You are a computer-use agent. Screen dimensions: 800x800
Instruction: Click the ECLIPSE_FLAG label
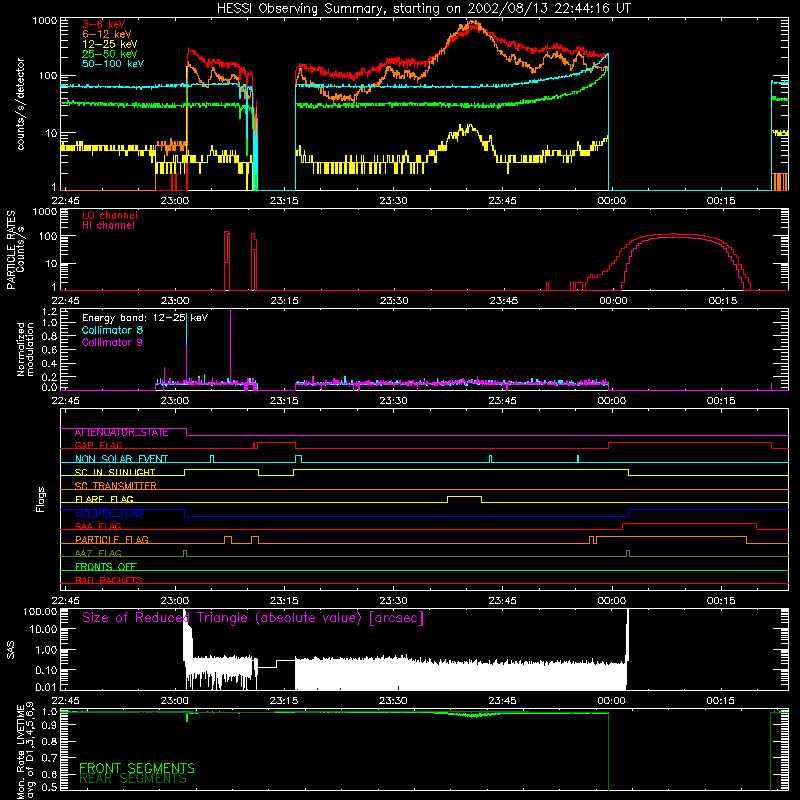click(109, 513)
